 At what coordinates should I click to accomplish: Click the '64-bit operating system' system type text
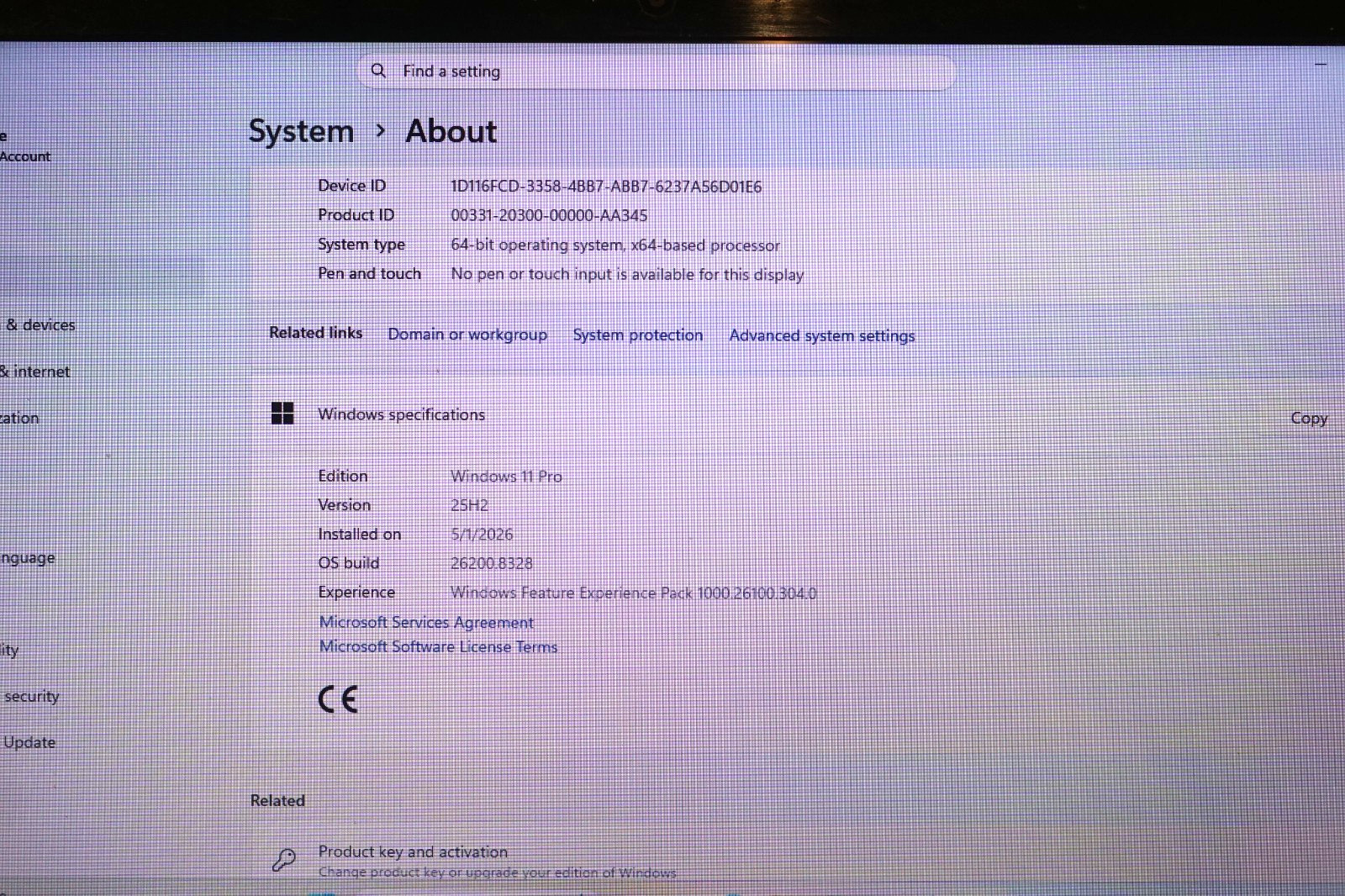coord(615,245)
